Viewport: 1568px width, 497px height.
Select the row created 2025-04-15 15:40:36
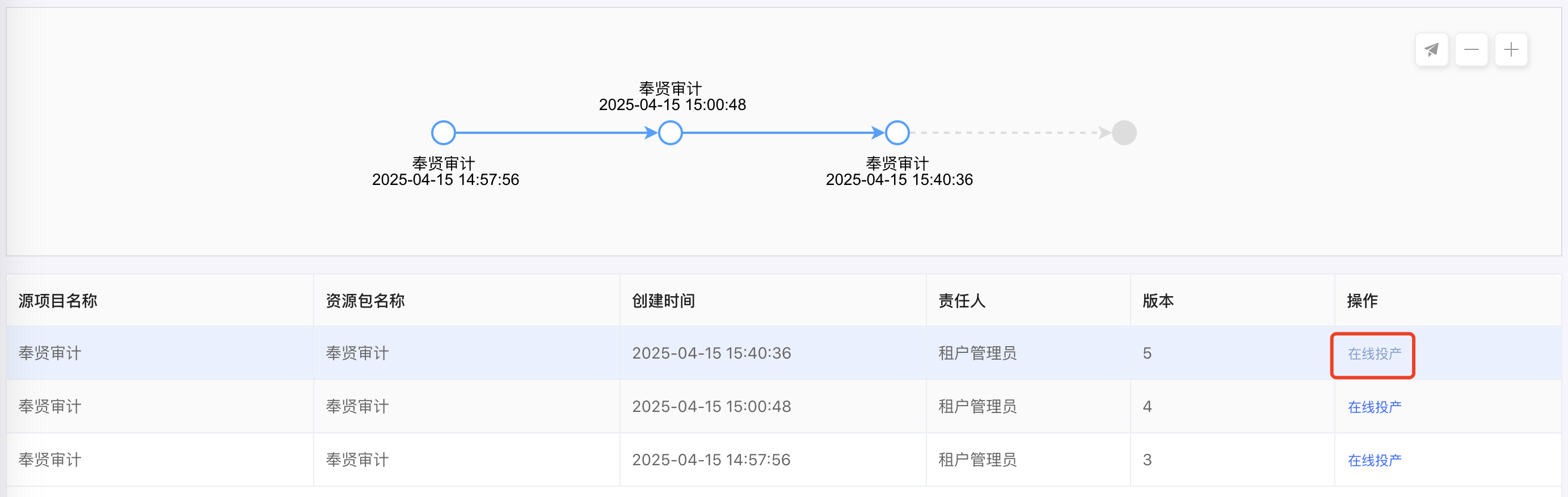(711, 353)
